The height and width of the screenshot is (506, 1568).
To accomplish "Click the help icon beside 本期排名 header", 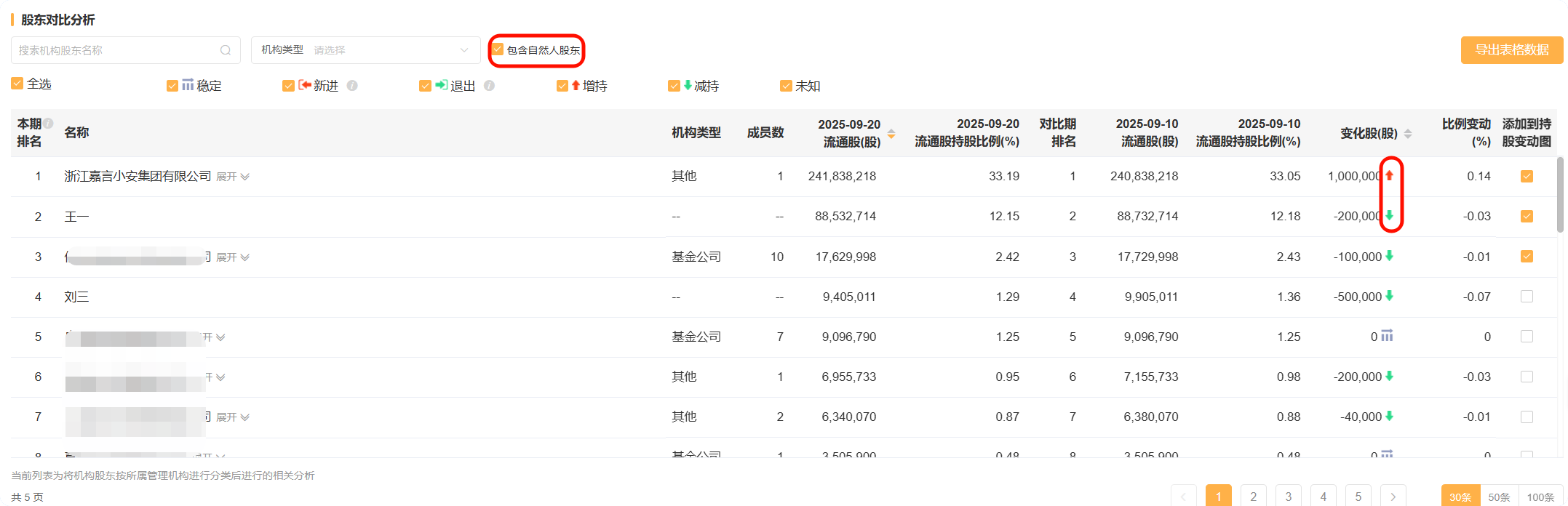I will click(x=48, y=124).
